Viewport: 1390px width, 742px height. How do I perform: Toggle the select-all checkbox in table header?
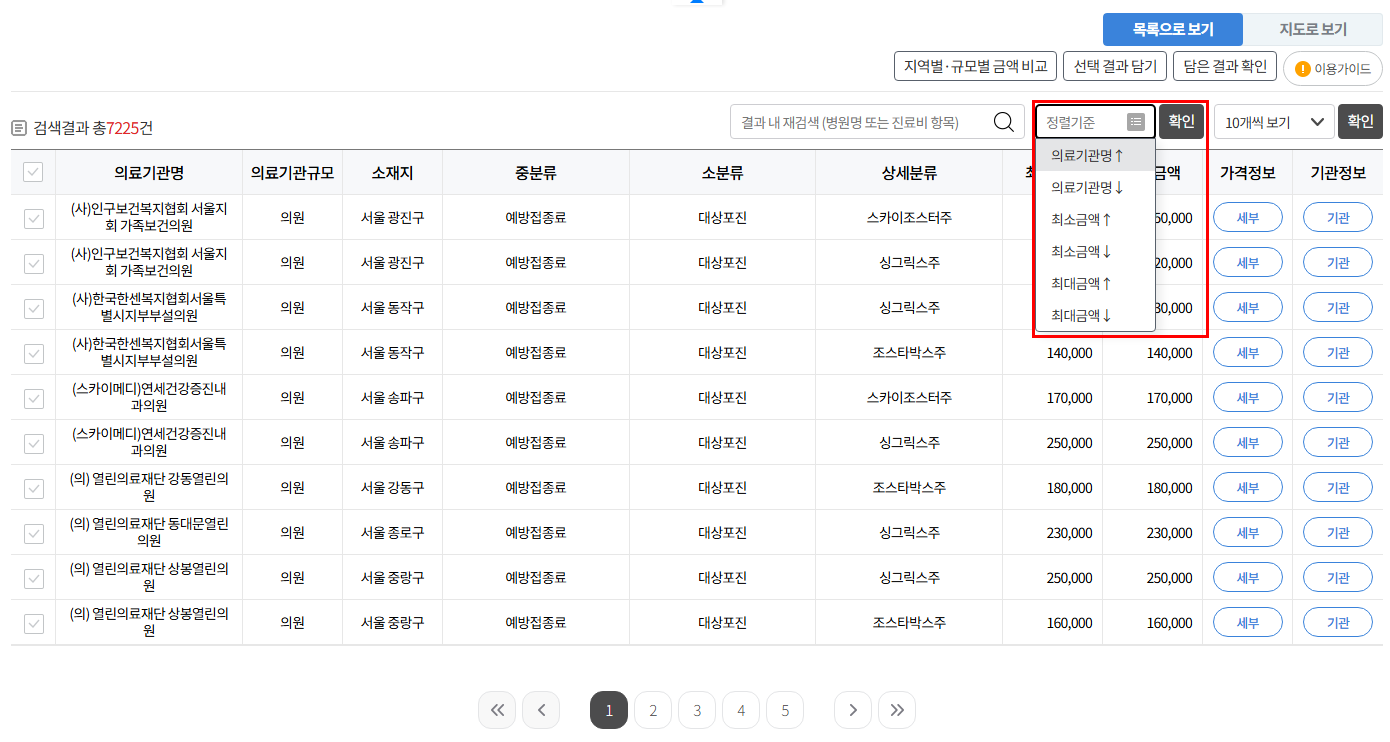pos(33,172)
